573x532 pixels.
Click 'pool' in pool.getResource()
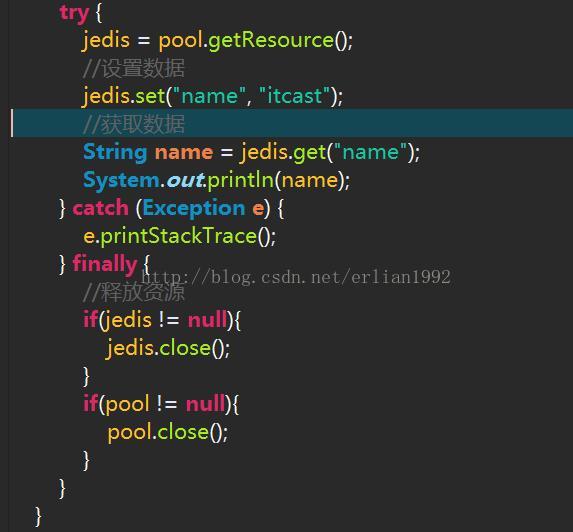tap(181, 41)
